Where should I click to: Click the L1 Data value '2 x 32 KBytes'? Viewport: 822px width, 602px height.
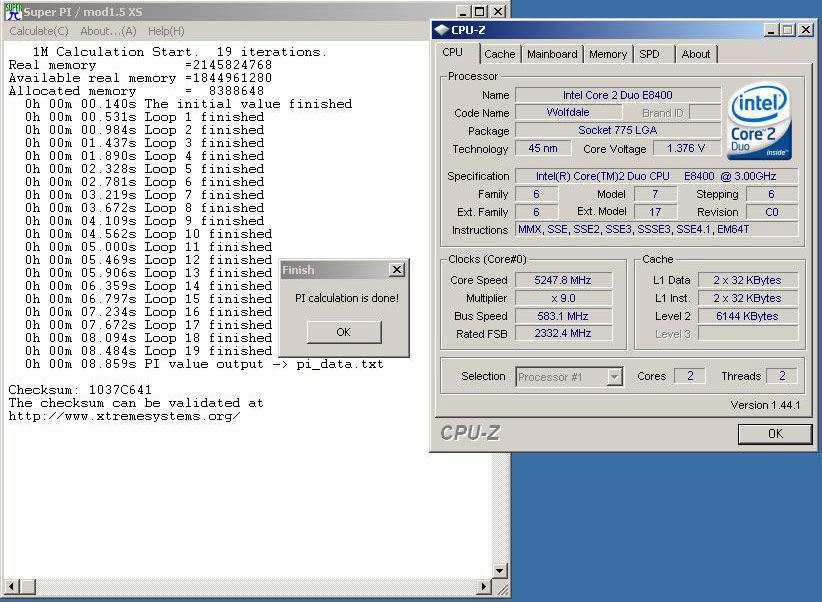point(748,280)
